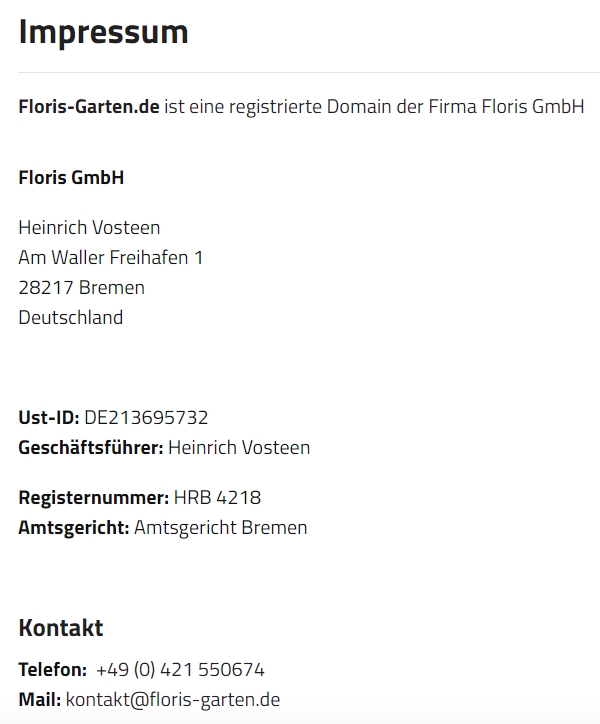This screenshot has height=724, width=600.
Task: Click the bold Amtsgericht label
Action: coord(74,528)
